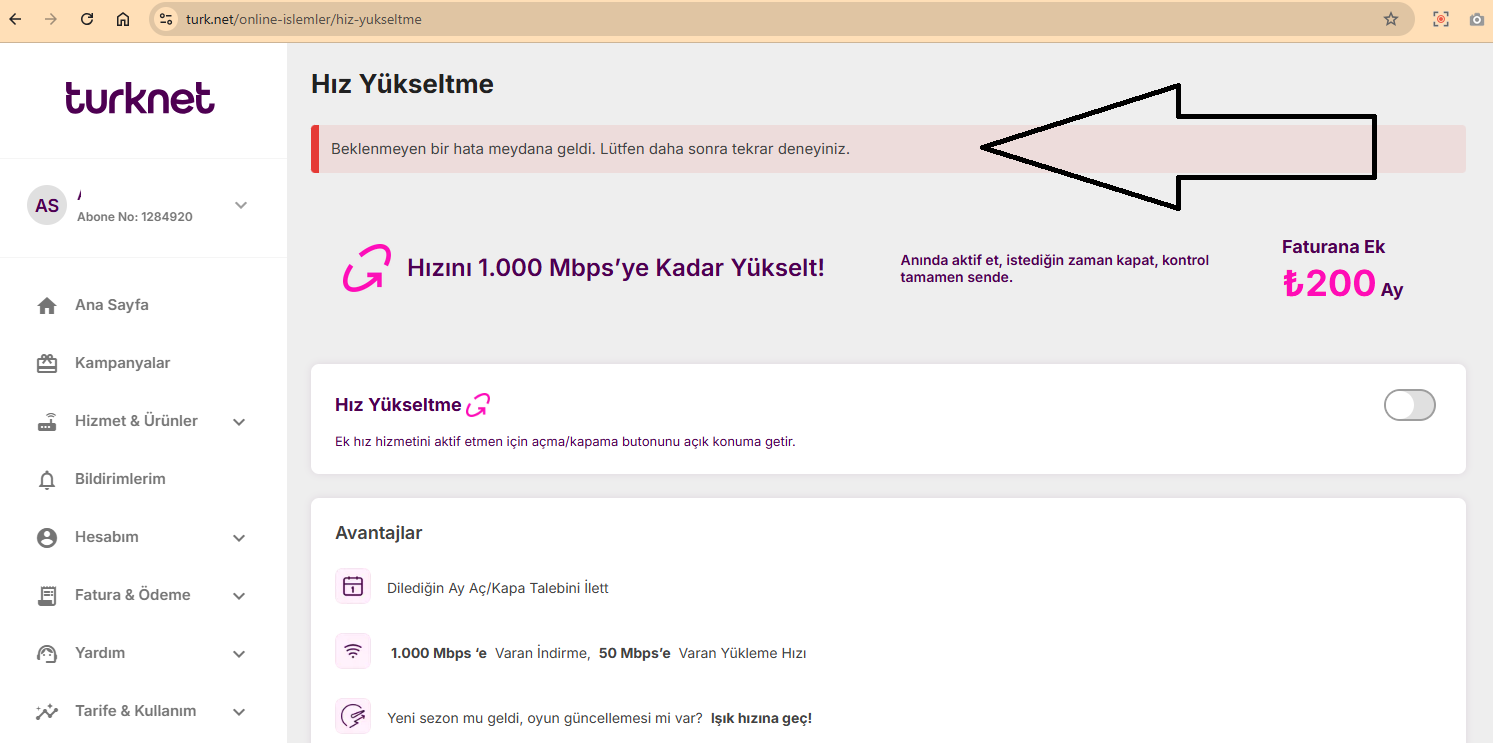1493x743 pixels.
Task: Go to Bildirimlerim in the sidebar
Action: click(x=120, y=479)
